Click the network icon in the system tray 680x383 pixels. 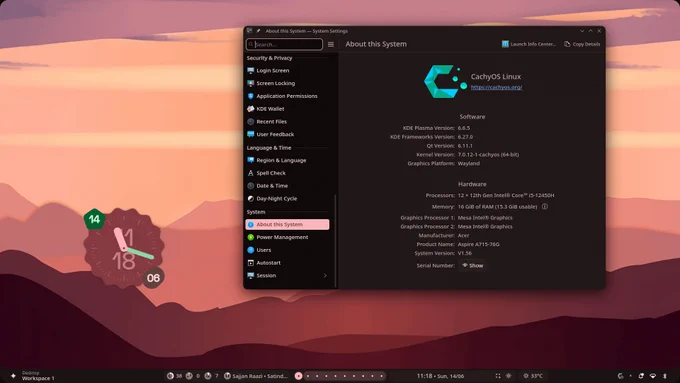[x=653, y=376]
